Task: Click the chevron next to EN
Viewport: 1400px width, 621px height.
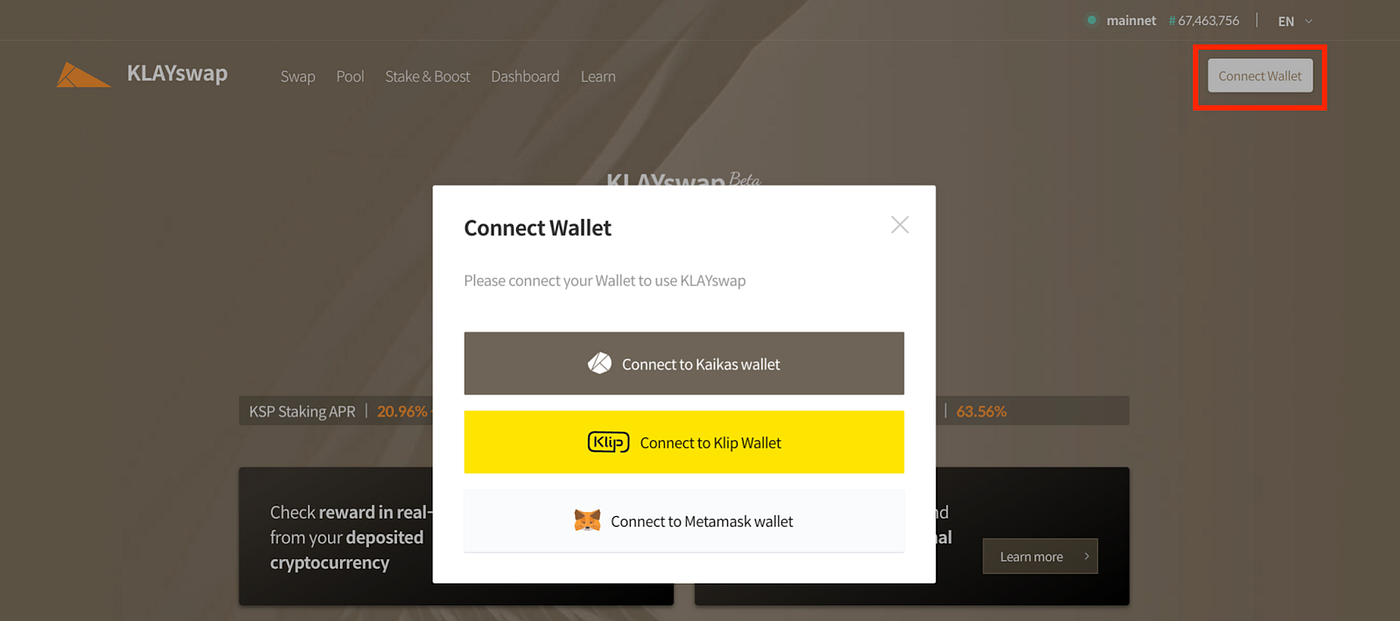Action: 1308,20
